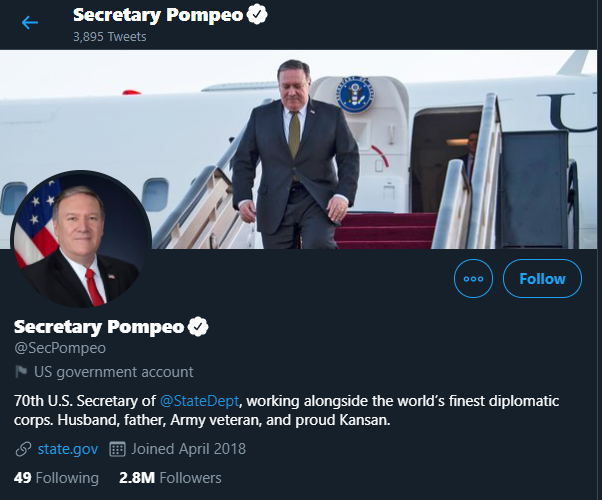Click the @SecPompeo handle text

[59, 348]
